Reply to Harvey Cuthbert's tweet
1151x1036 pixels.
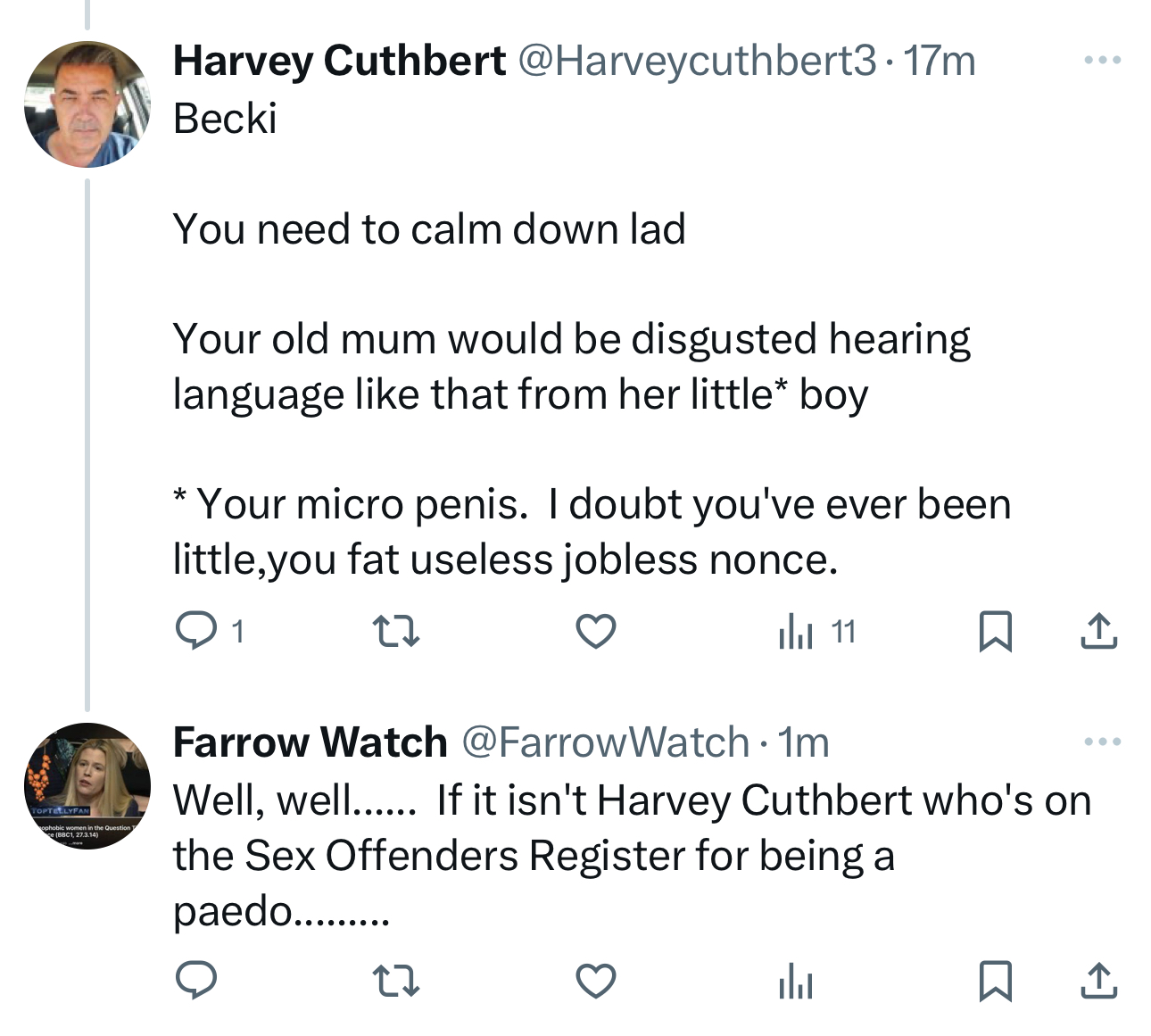[195, 631]
